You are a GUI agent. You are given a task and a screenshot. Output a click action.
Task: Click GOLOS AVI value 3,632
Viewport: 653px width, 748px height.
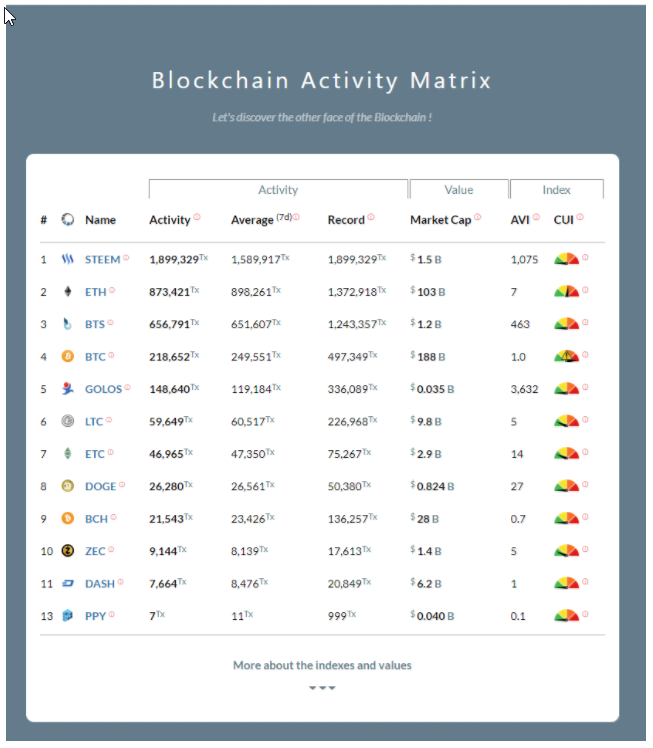524,389
